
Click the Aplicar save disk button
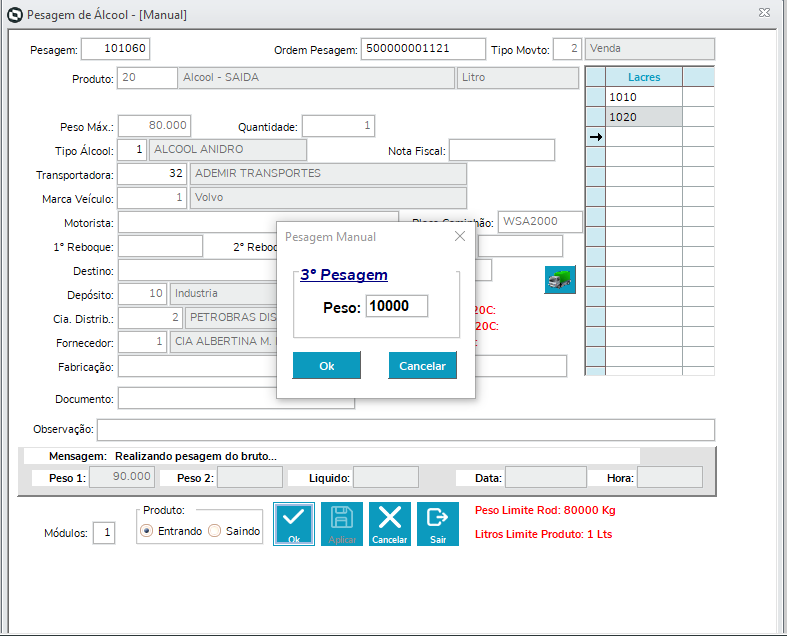coord(342,524)
